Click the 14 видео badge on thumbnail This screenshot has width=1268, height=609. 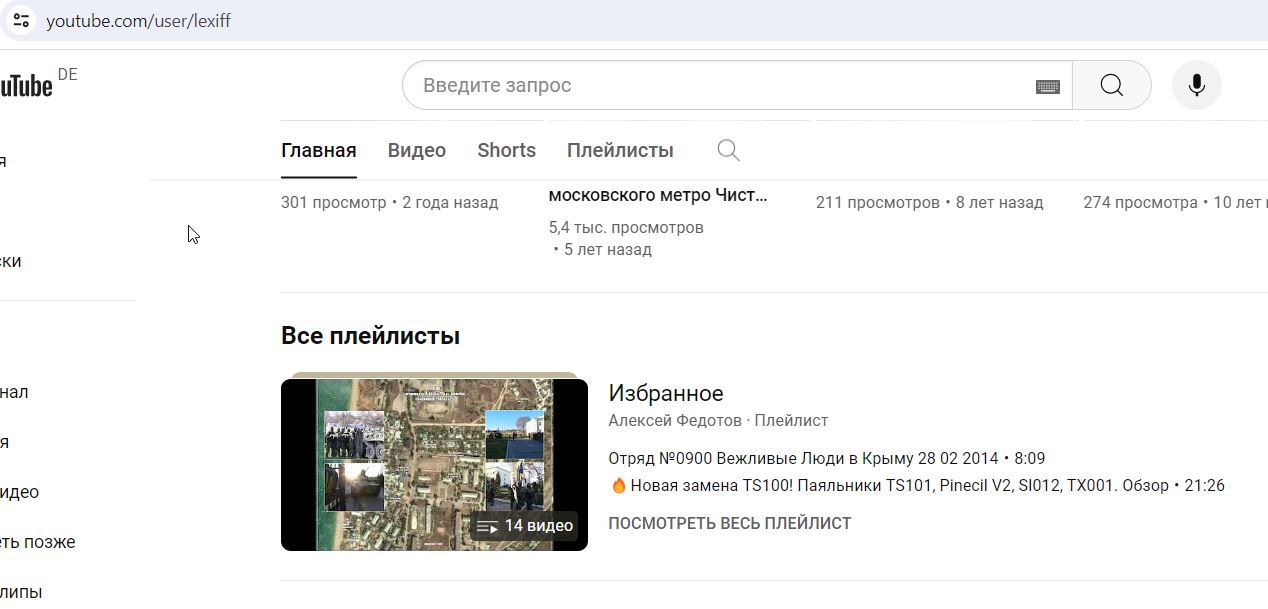(x=525, y=526)
